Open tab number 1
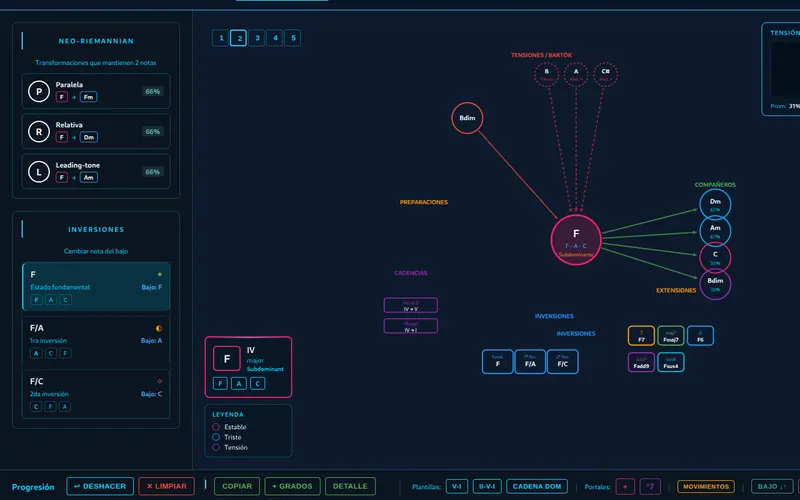The image size is (800, 500). click(x=220, y=38)
